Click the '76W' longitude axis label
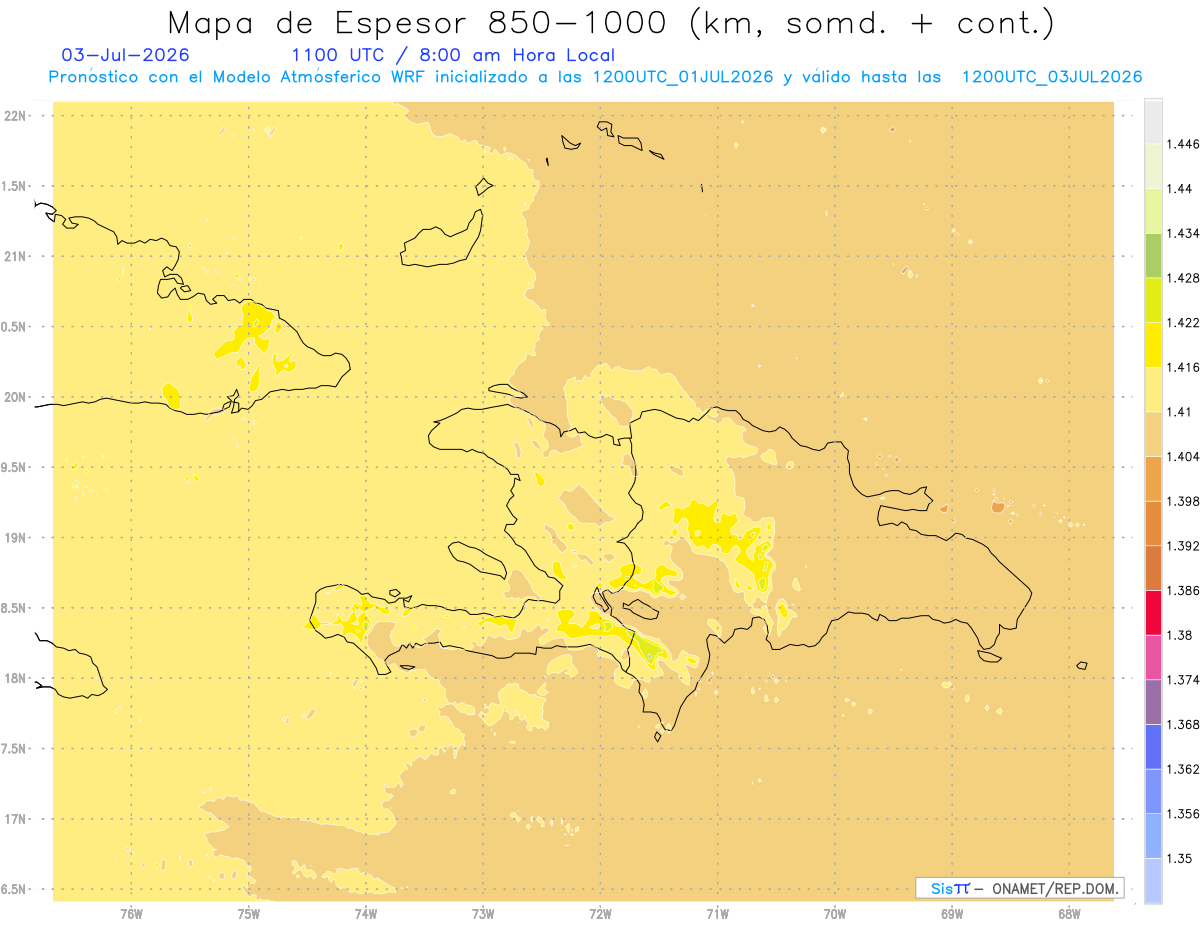This screenshot has height=927, width=1200. click(131, 912)
